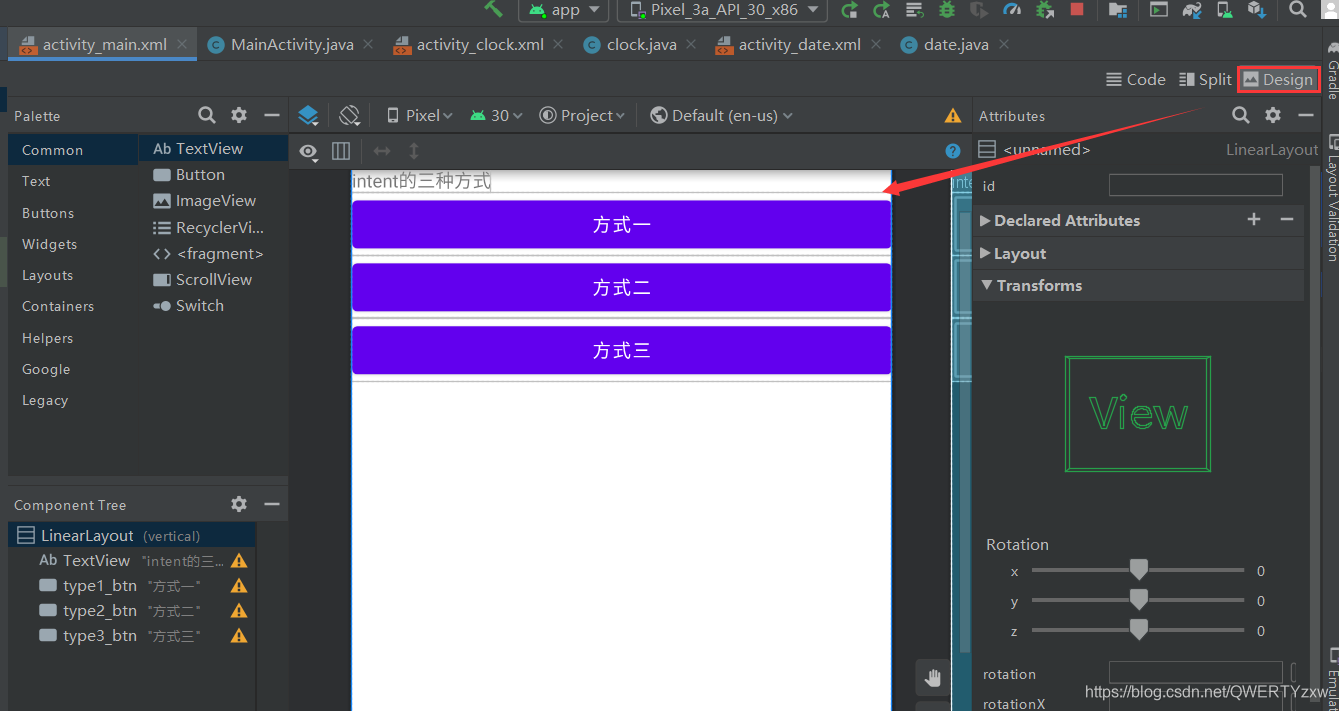Click the Profile app gauge icon
The width and height of the screenshot is (1339, 711).
[x=1012, y=10]
